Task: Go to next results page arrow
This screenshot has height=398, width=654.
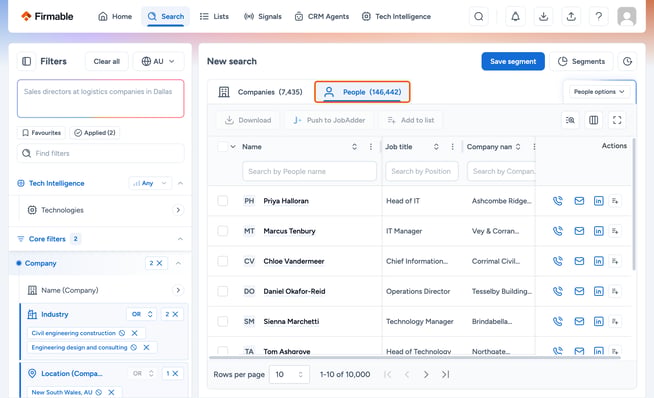Action: tap(426, 374)
